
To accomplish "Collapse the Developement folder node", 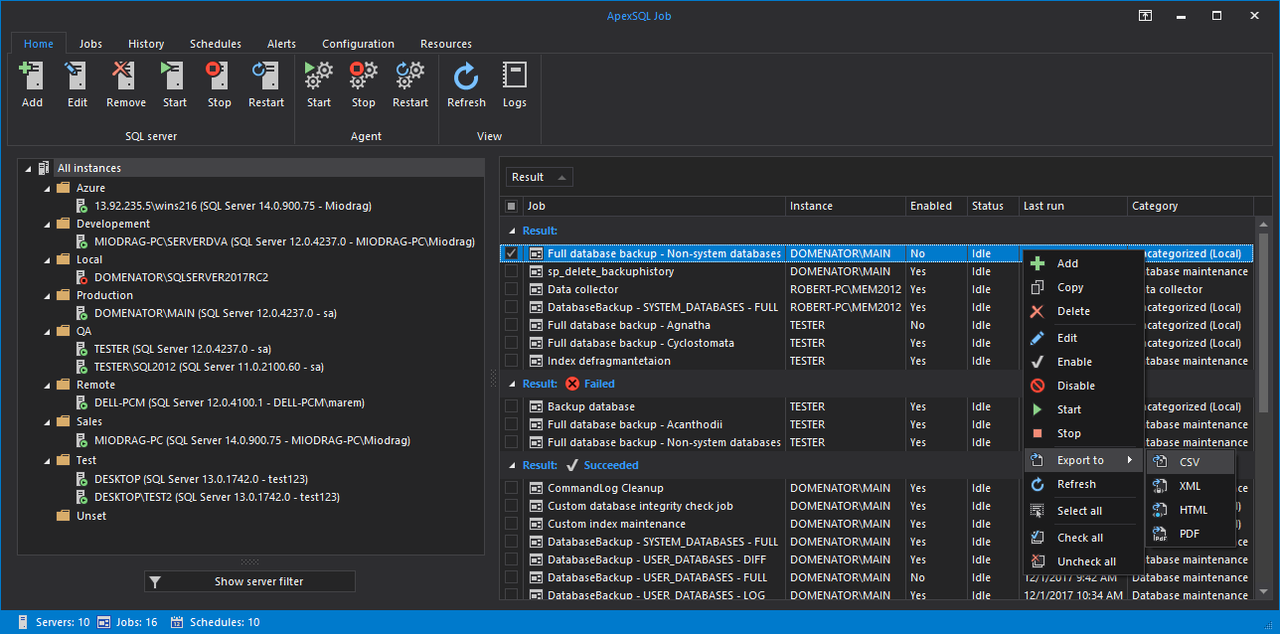I will tap(47, 224).
